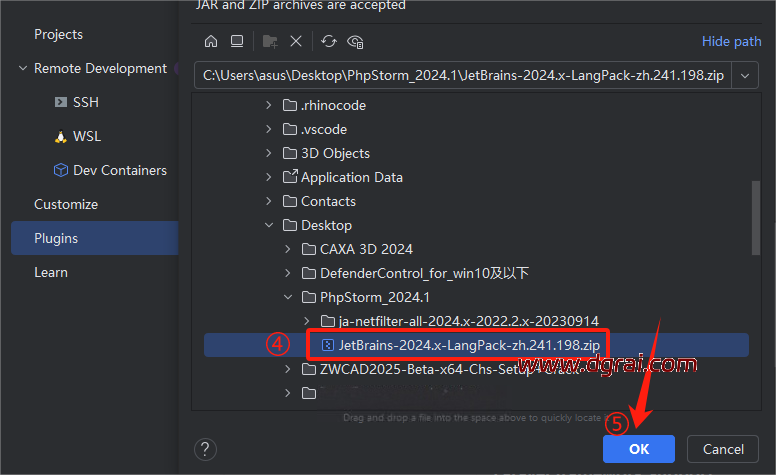The width and height of the screenshot is (776, 475).
Task: Expand the Contacts folder chevron
Action: tap(268, 201)
